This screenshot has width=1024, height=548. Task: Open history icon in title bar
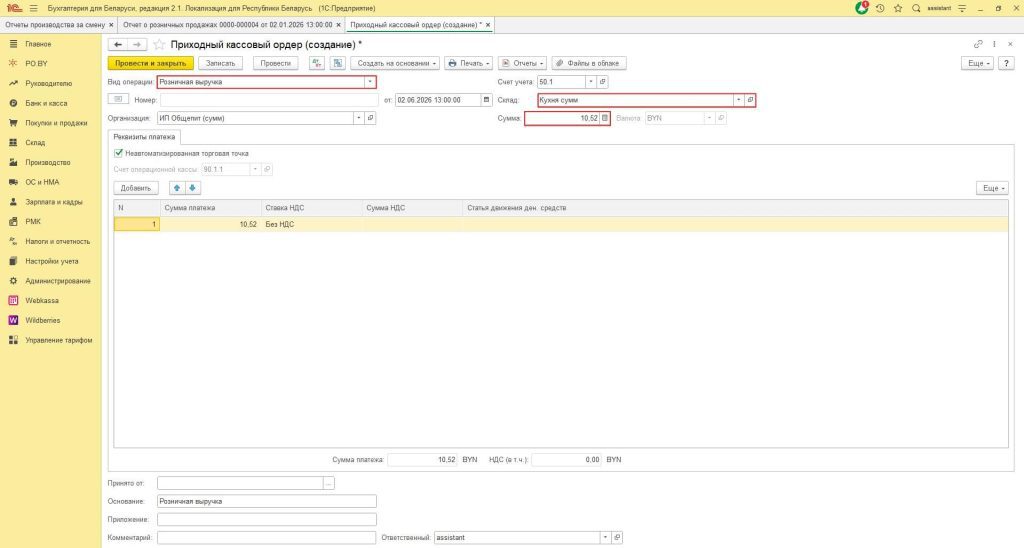point(880,8)
